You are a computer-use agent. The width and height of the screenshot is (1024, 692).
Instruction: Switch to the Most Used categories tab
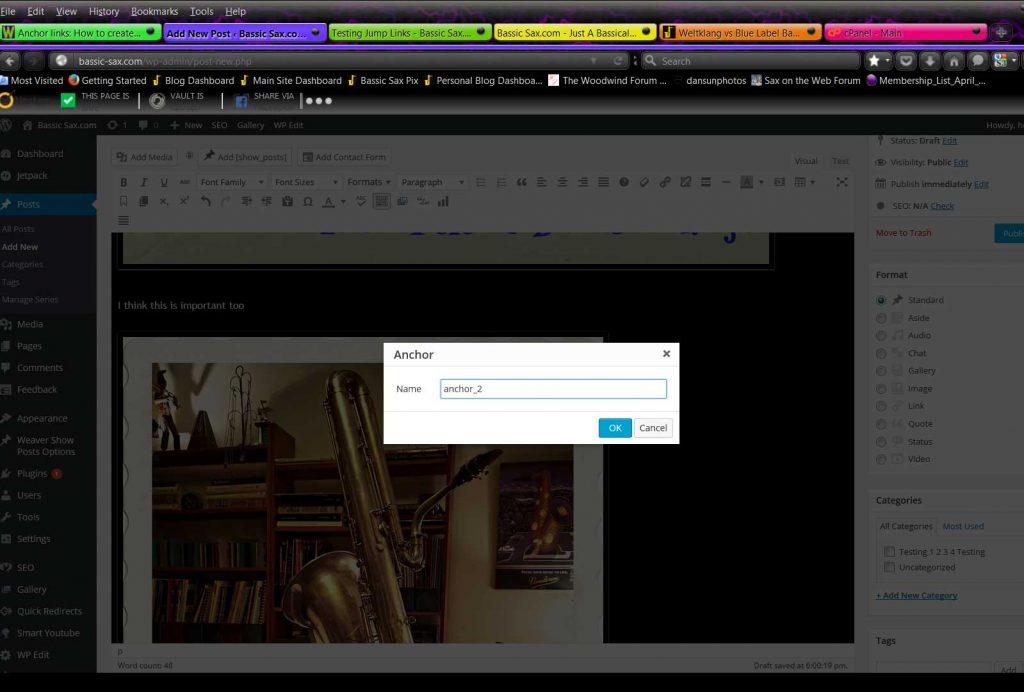coord(963,526)
